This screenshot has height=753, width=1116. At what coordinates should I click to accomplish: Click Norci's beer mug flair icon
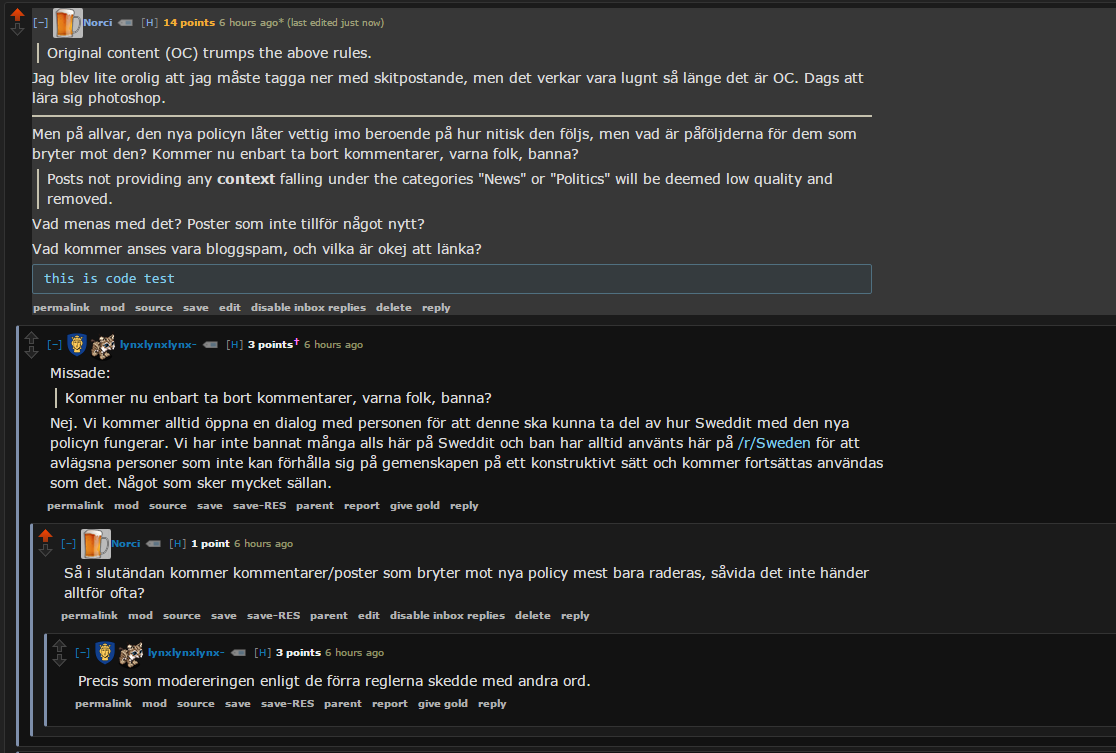[x=67, y=22]
